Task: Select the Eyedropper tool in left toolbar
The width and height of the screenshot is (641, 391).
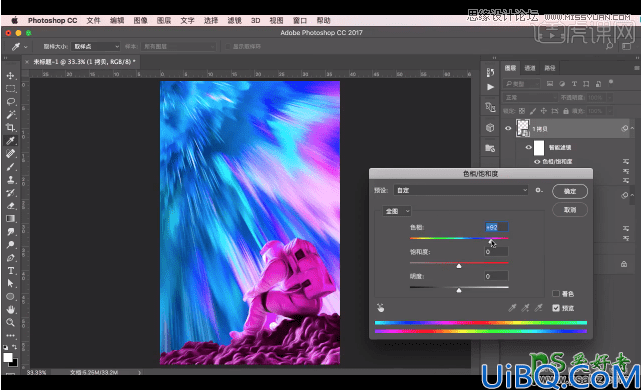Action: coord(11,141)
